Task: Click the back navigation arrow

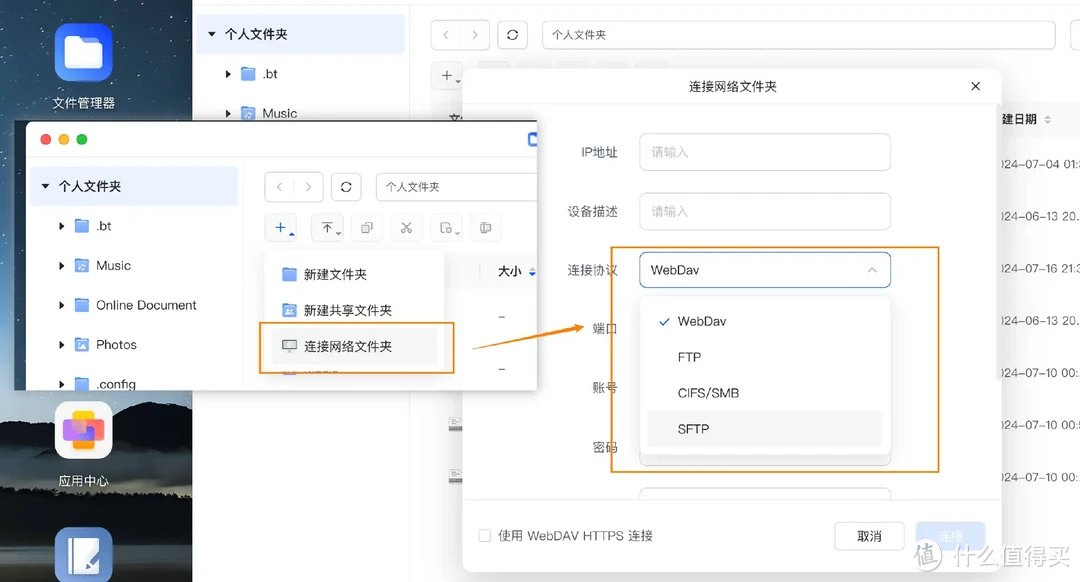Action: [281, 186]
